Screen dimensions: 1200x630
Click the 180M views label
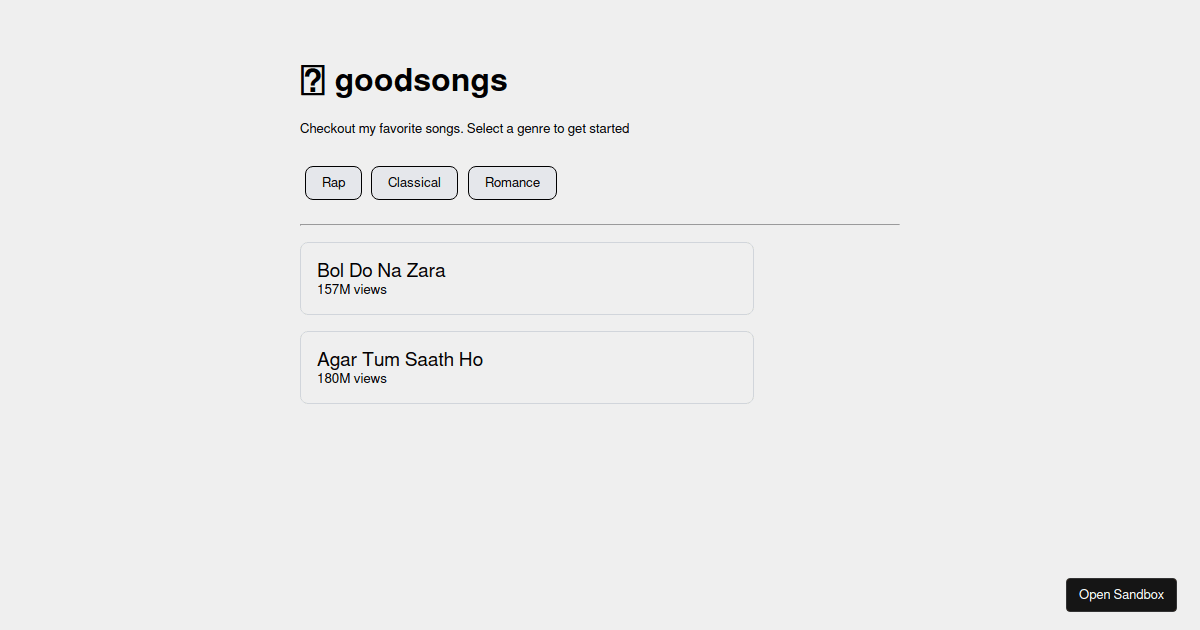click(351, 378)
